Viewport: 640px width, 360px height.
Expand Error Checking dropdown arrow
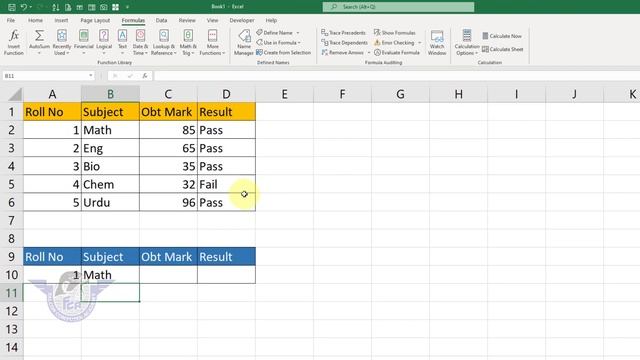(420, 42)
